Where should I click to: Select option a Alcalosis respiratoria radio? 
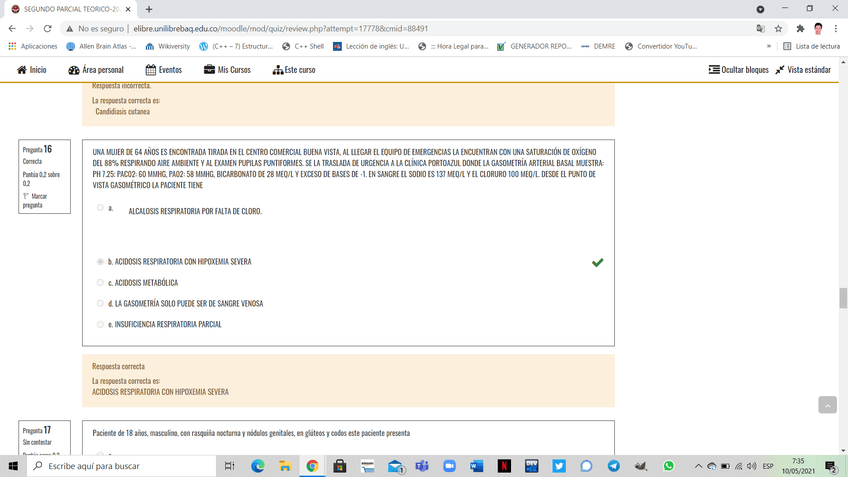pos(100,208)
